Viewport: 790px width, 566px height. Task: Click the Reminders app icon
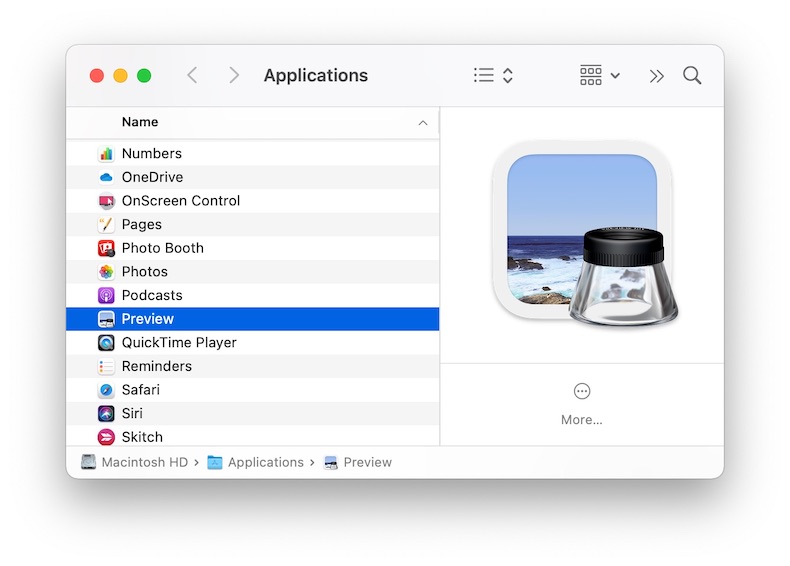(106, 366)
